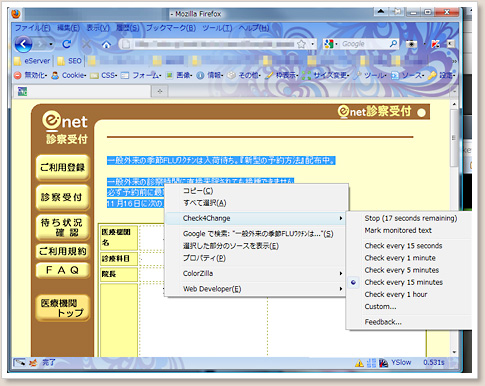Open Web Developer フォーム (Forms) menu

tap(141, 75)
